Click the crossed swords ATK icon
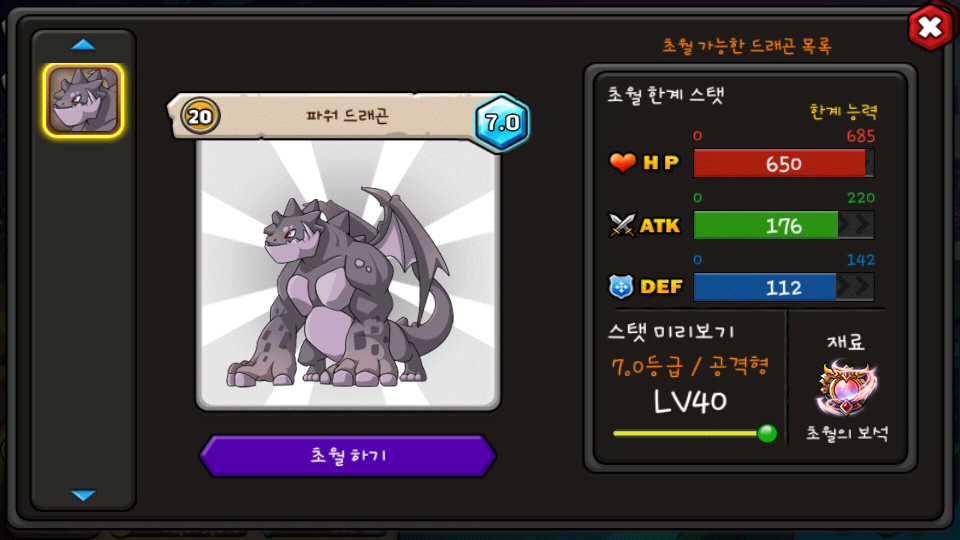Viewport: 960px width, 540px height. click(622, 225)
